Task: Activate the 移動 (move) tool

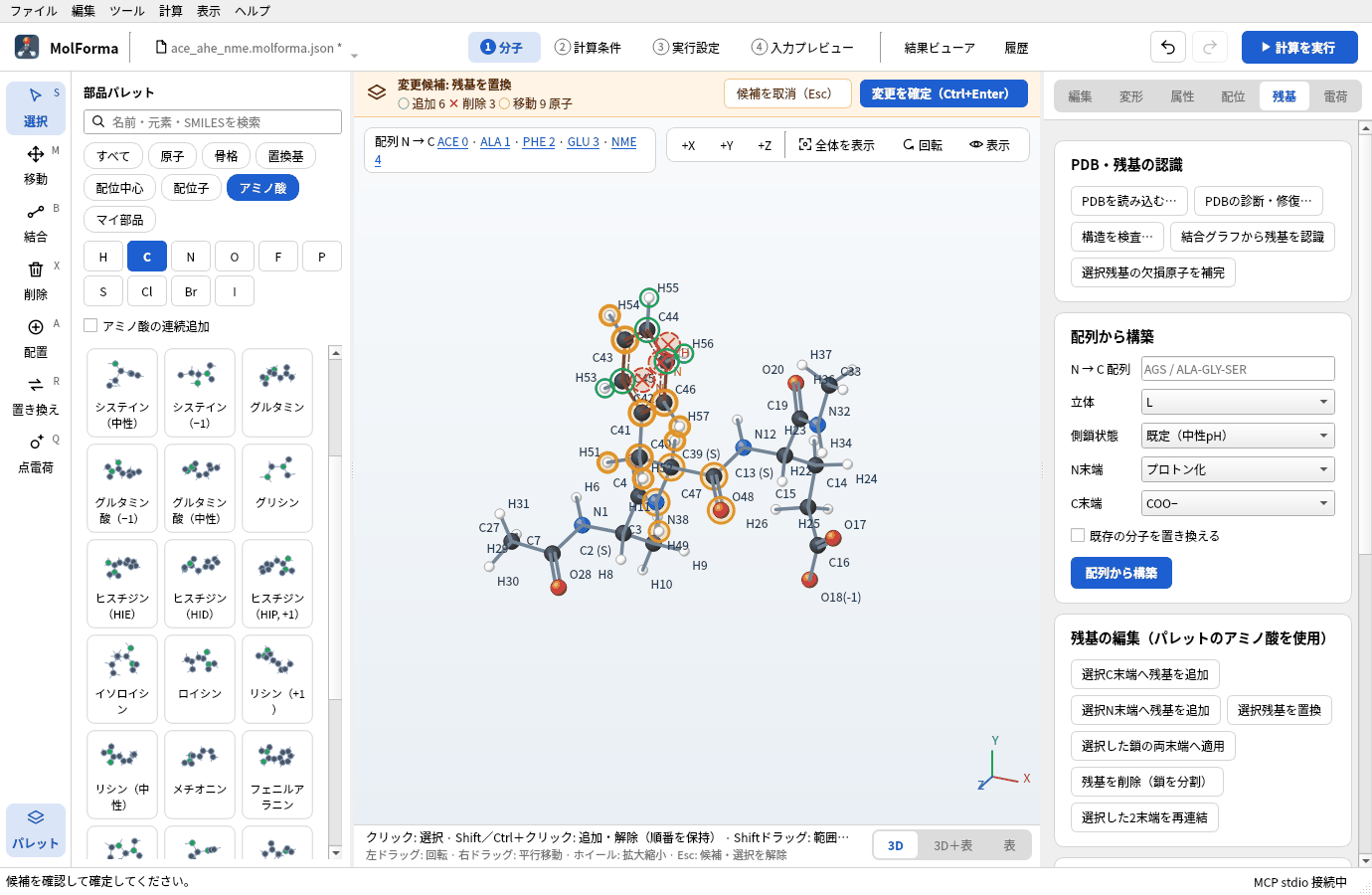Action: pyautogui.click(x=36, y=165)
